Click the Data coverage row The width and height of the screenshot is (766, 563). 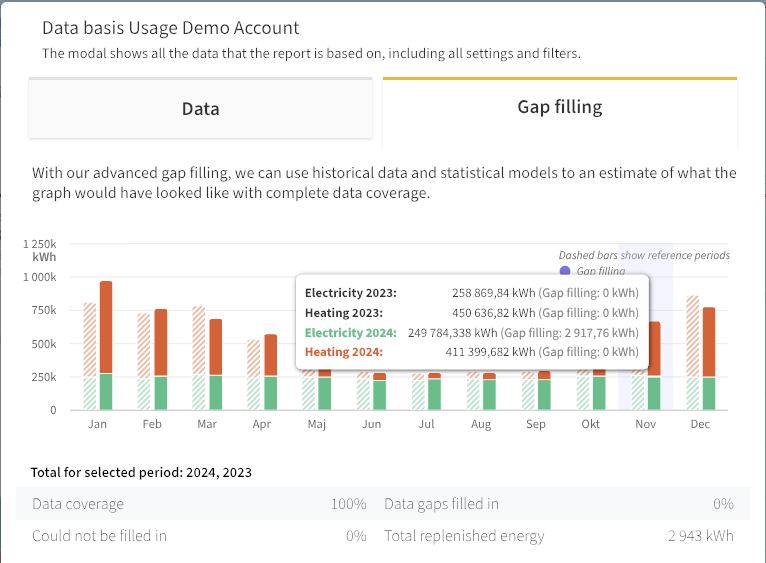199,504
